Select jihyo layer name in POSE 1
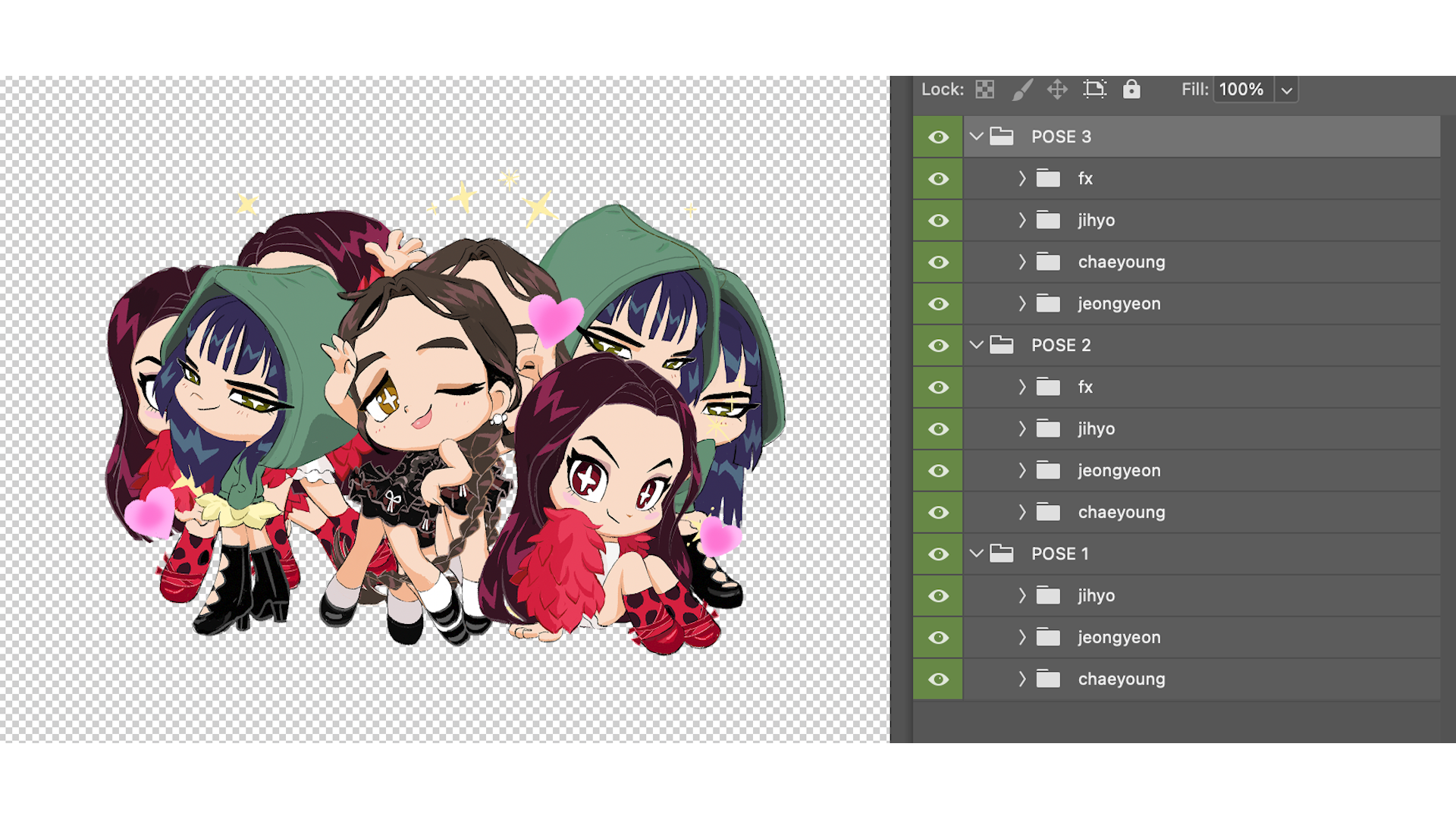 click(x=1097, y=596)
